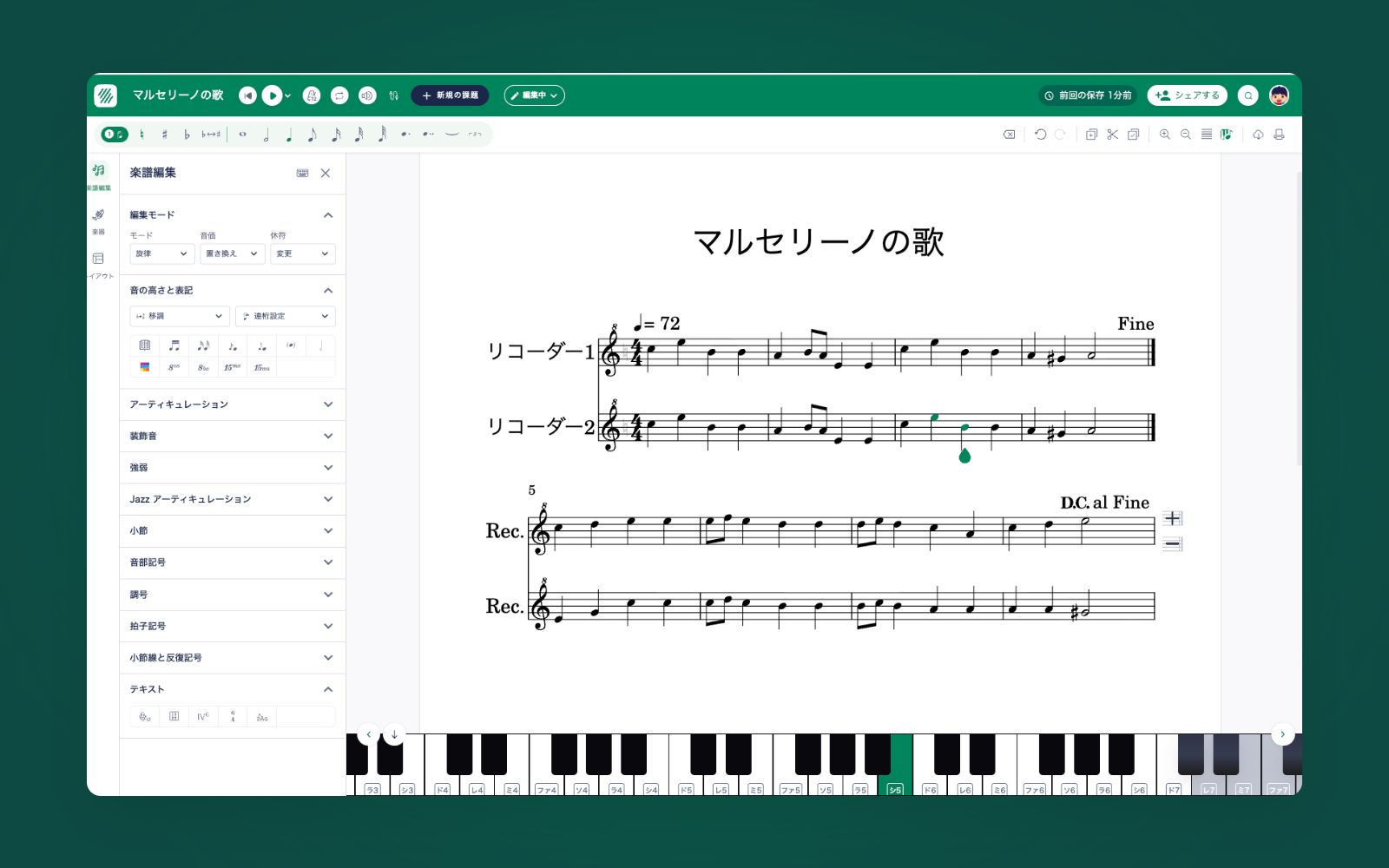Click the copy icon
Image resolution: width=1389 pixels, height=868 pixels.
click(1091, 135)
